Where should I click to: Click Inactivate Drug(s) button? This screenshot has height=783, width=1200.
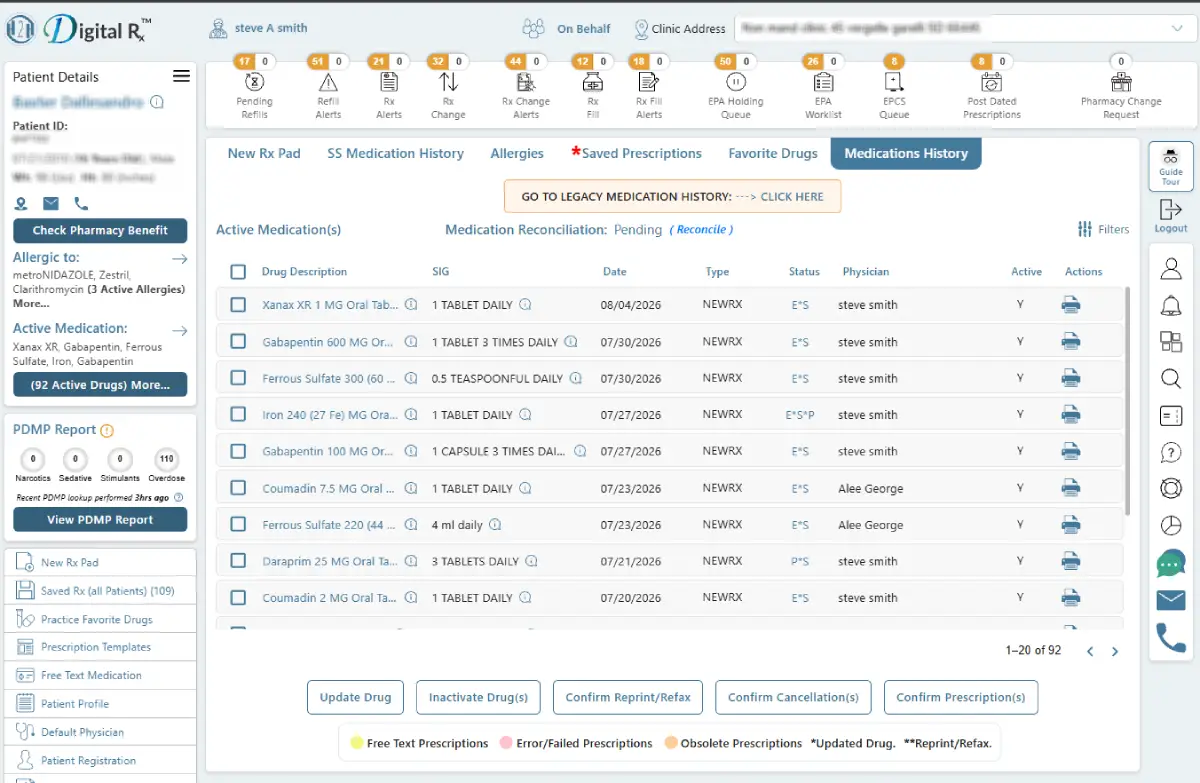click(x=479, y=697)
